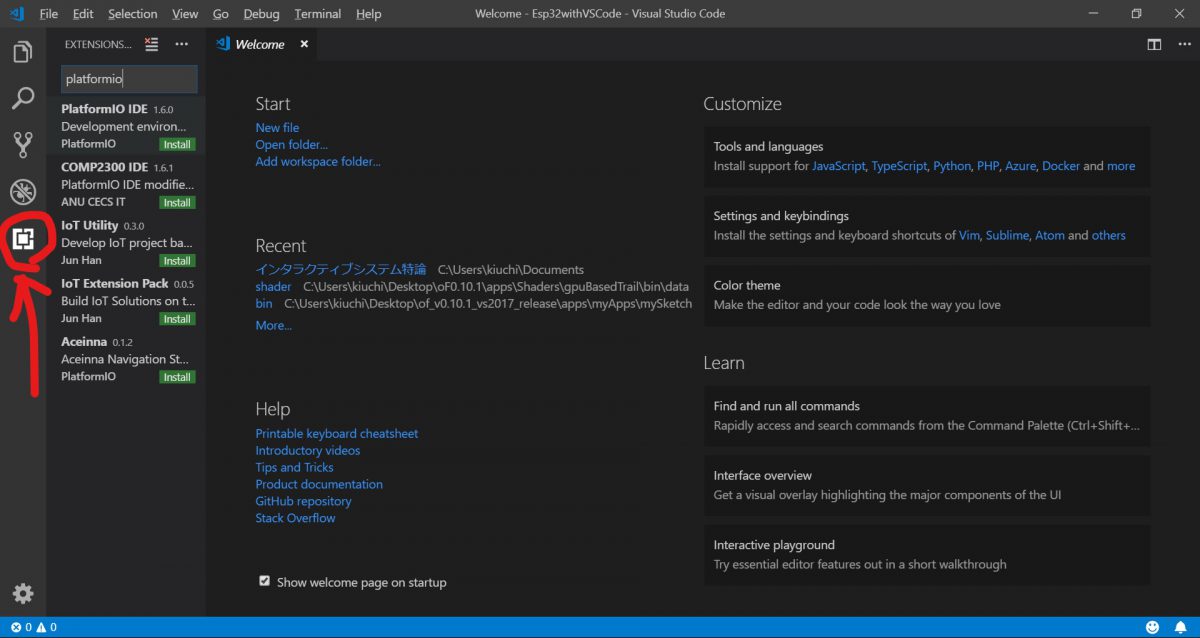Click the New file link
Screen dimensions: 1200x638
(277, 128)
